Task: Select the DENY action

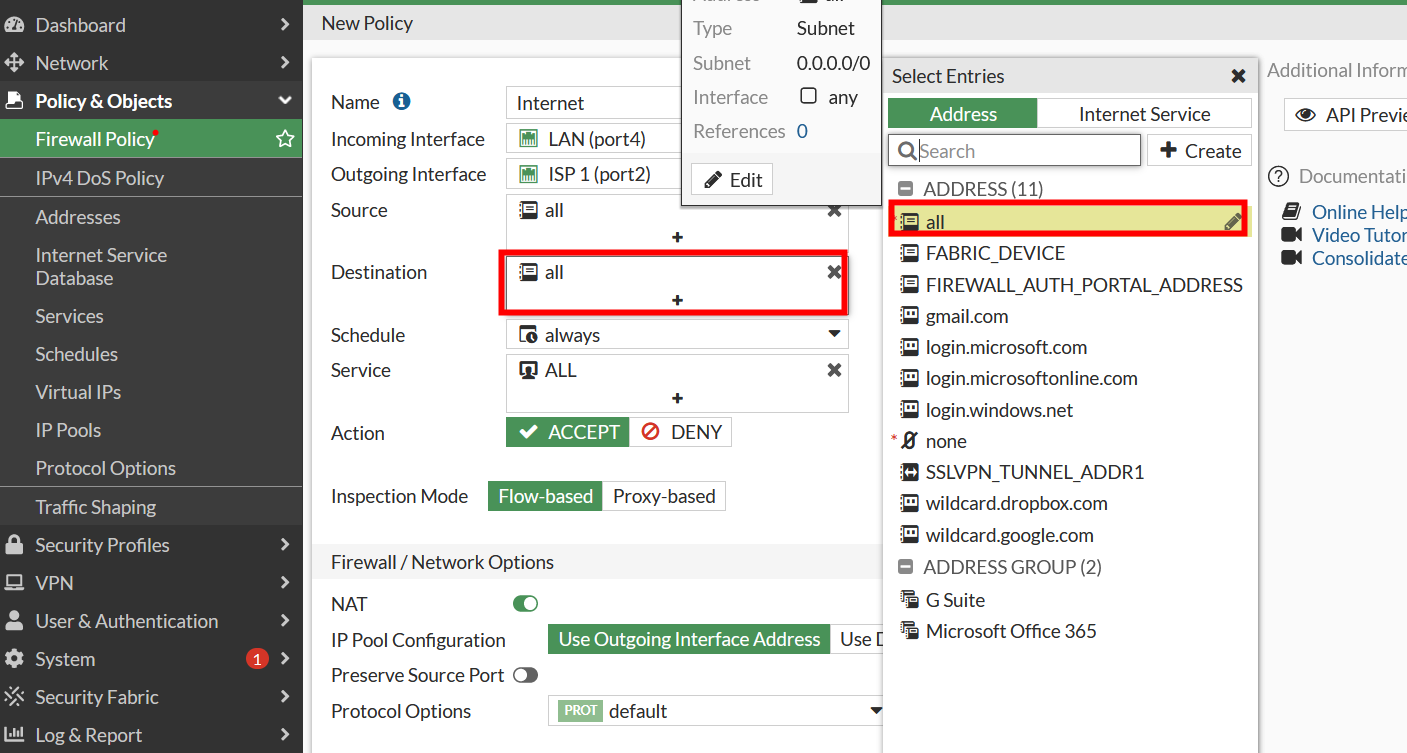Action: (x=682, y=432)
